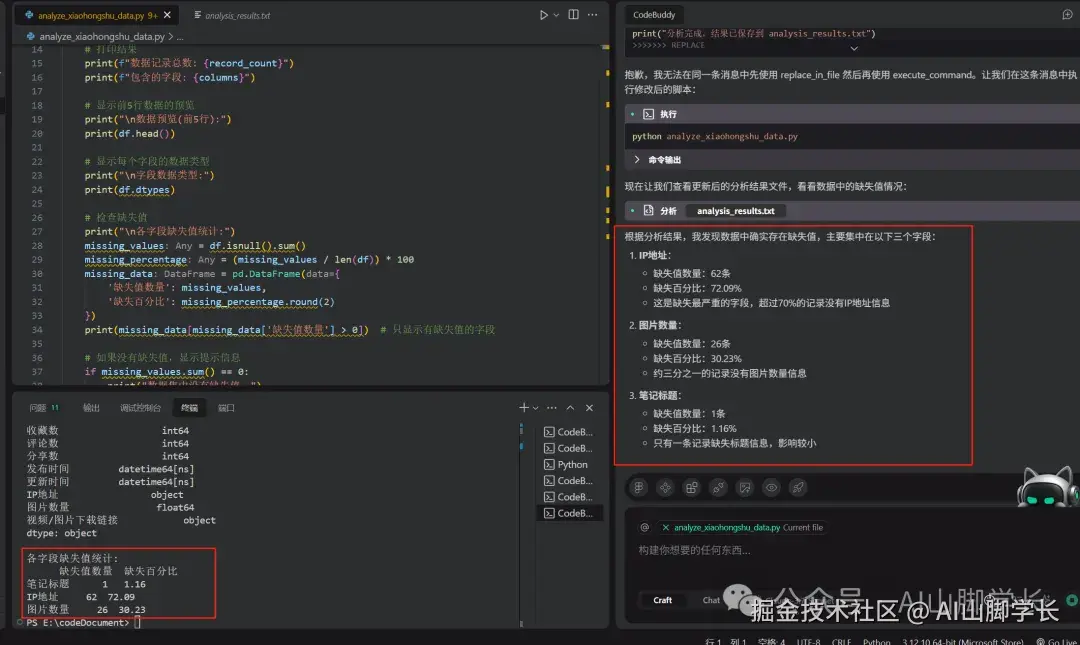Split the editor using the split icon

(x=572, y=15)
